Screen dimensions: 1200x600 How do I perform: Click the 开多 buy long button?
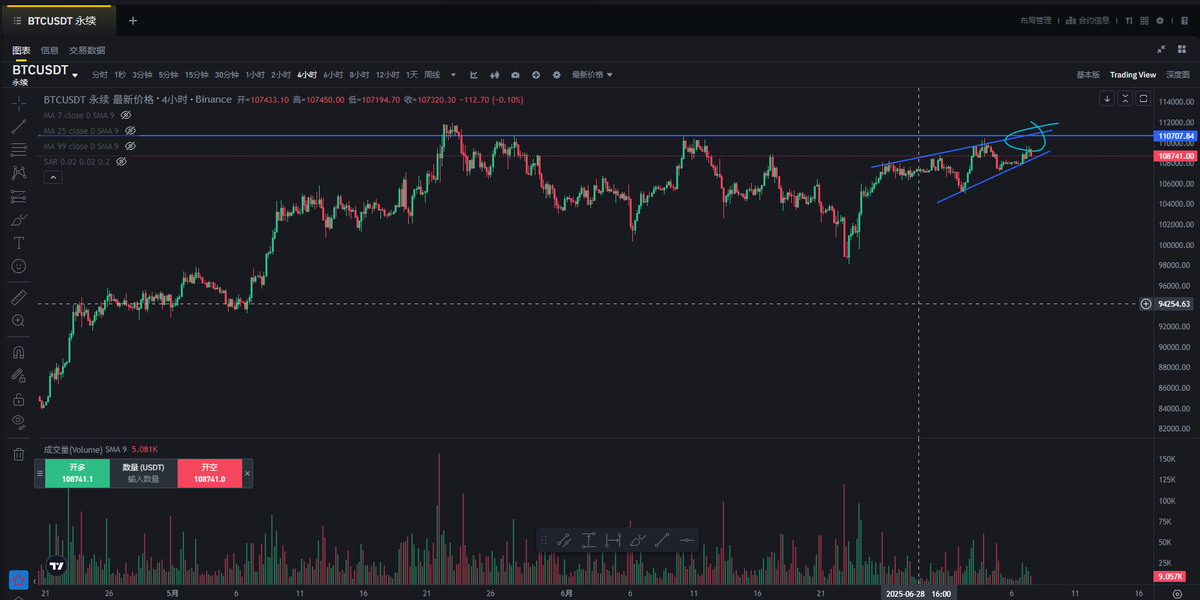click(x=78, y=473)
